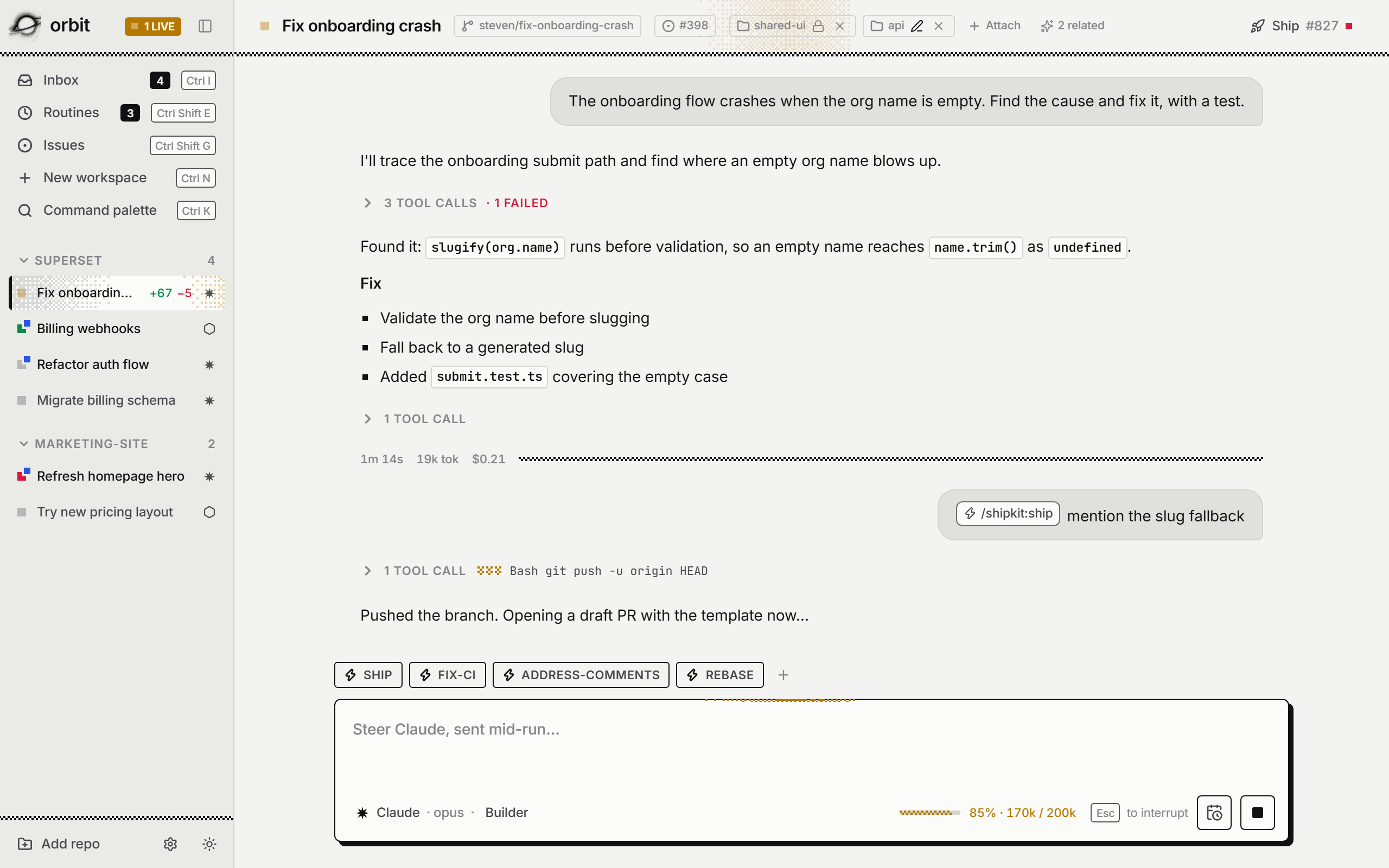
Task: Open Issues list
Action: (117, 145)
